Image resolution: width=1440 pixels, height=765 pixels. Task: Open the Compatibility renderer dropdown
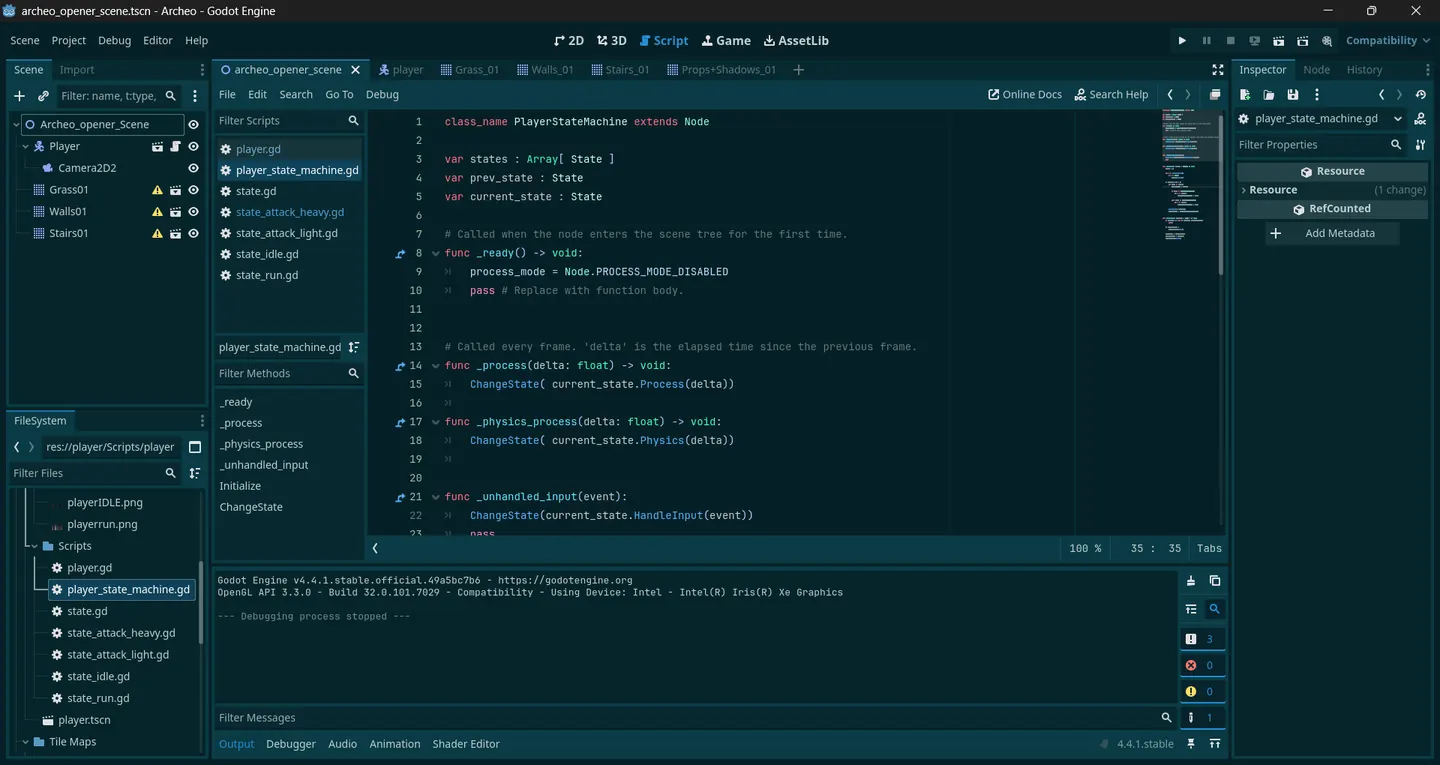(1385, 40)
